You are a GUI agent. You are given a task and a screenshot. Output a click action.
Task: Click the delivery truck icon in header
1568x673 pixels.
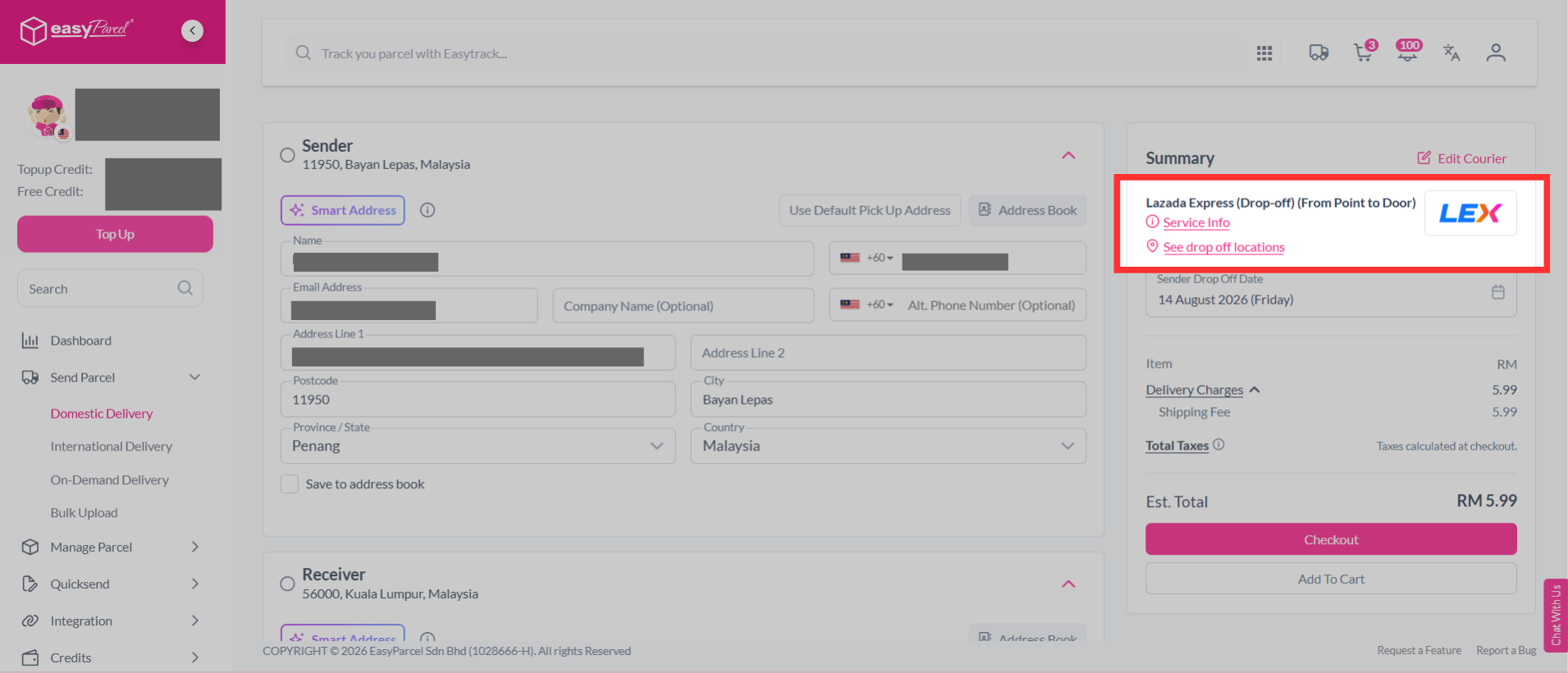point(1319,53)
